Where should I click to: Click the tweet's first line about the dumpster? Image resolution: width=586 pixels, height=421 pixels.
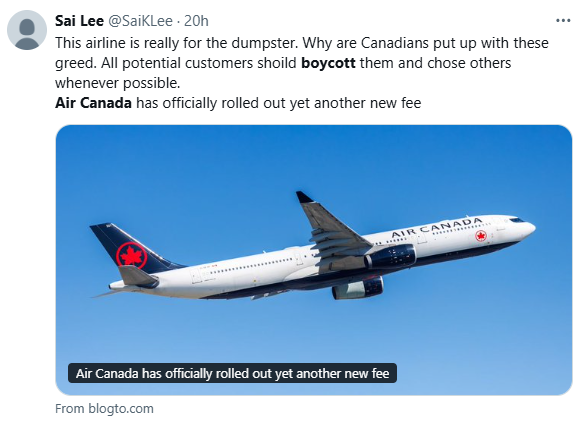click(302, 43)
